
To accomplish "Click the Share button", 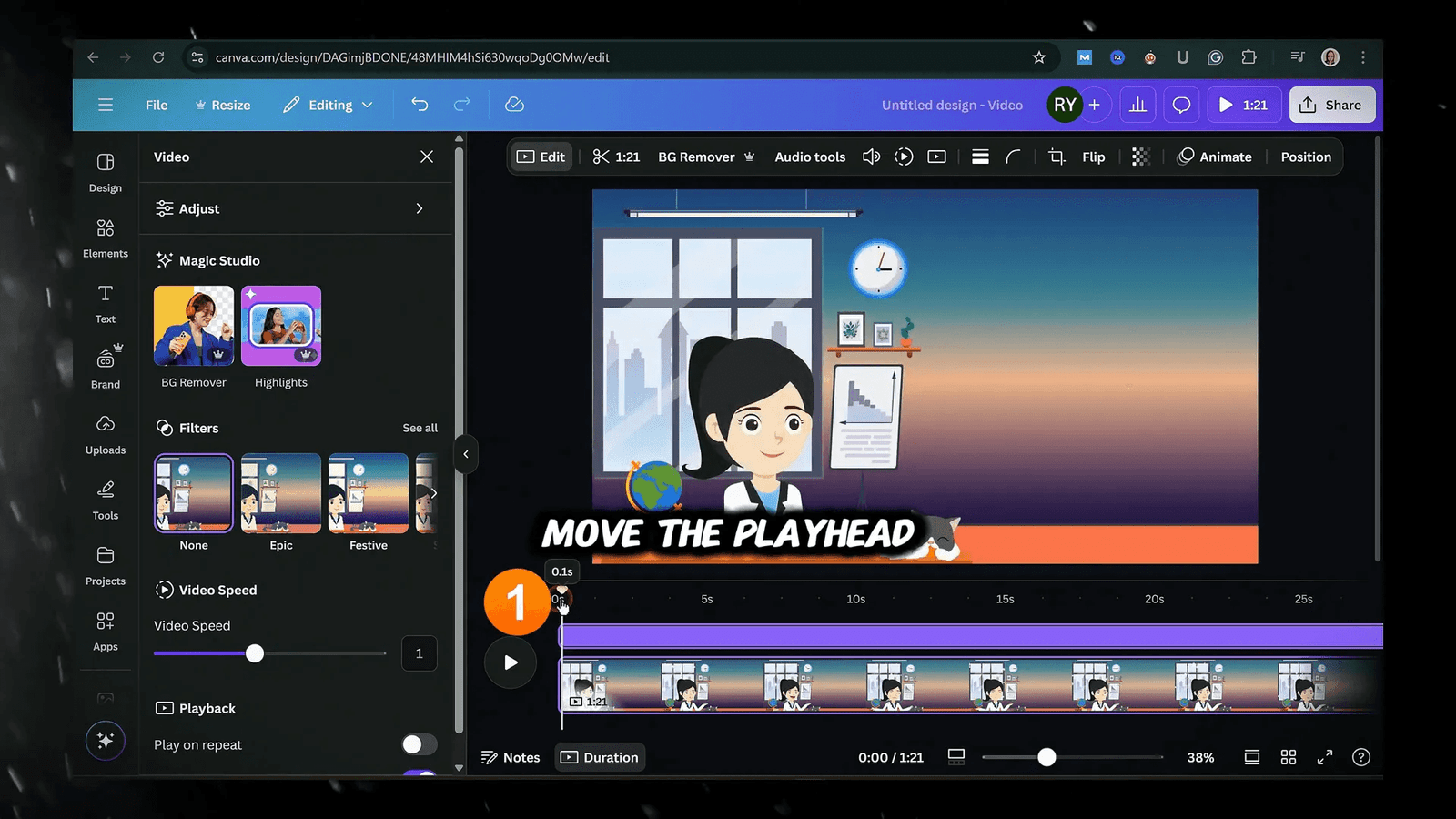I will pos(1331,105).
